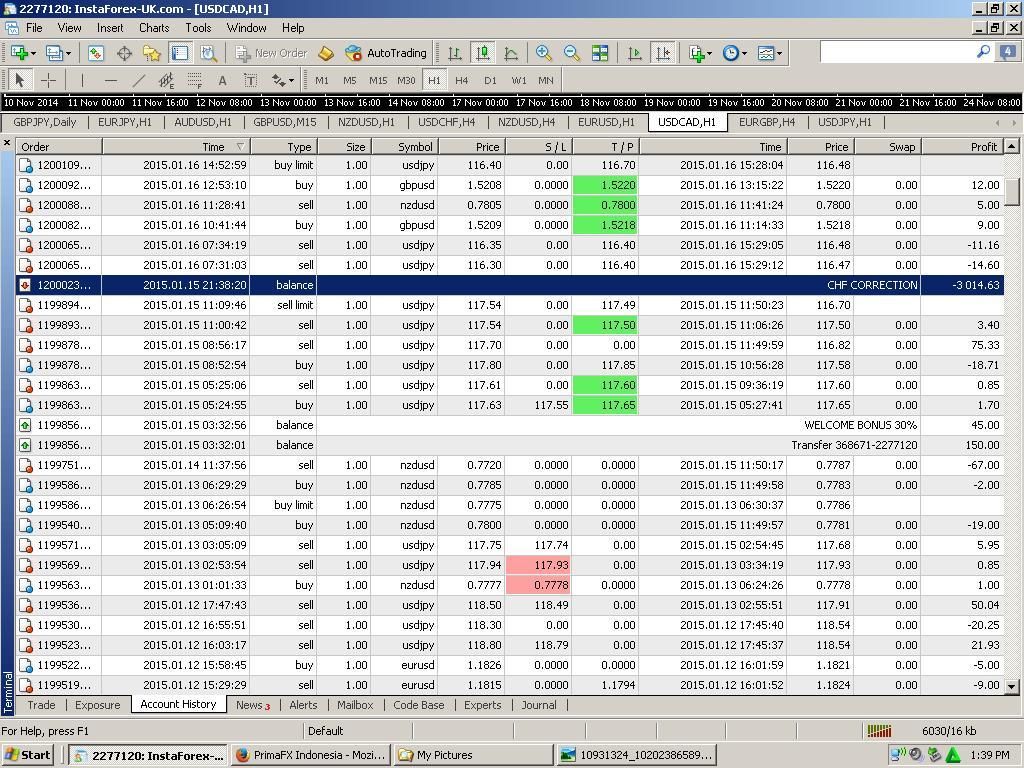The width and height of the screenshot is (1024, 768).
Task: Switch chart to bar chart style
Action: pos(455,53)
